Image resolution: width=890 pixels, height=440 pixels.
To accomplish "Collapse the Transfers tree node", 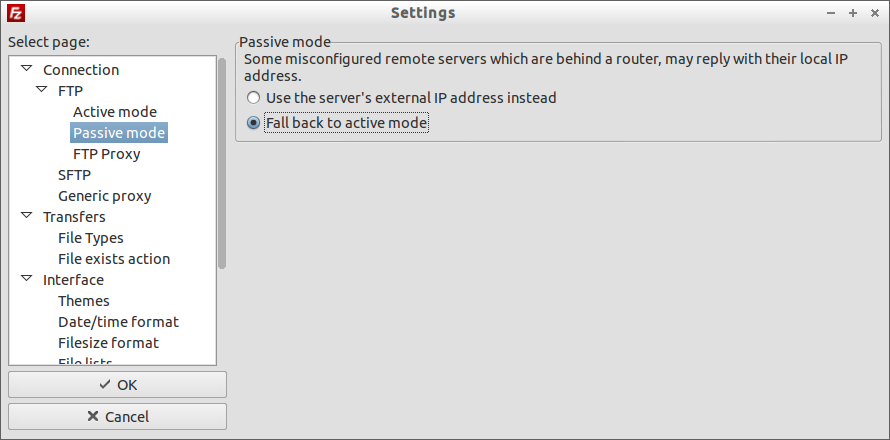I will 27,216.
